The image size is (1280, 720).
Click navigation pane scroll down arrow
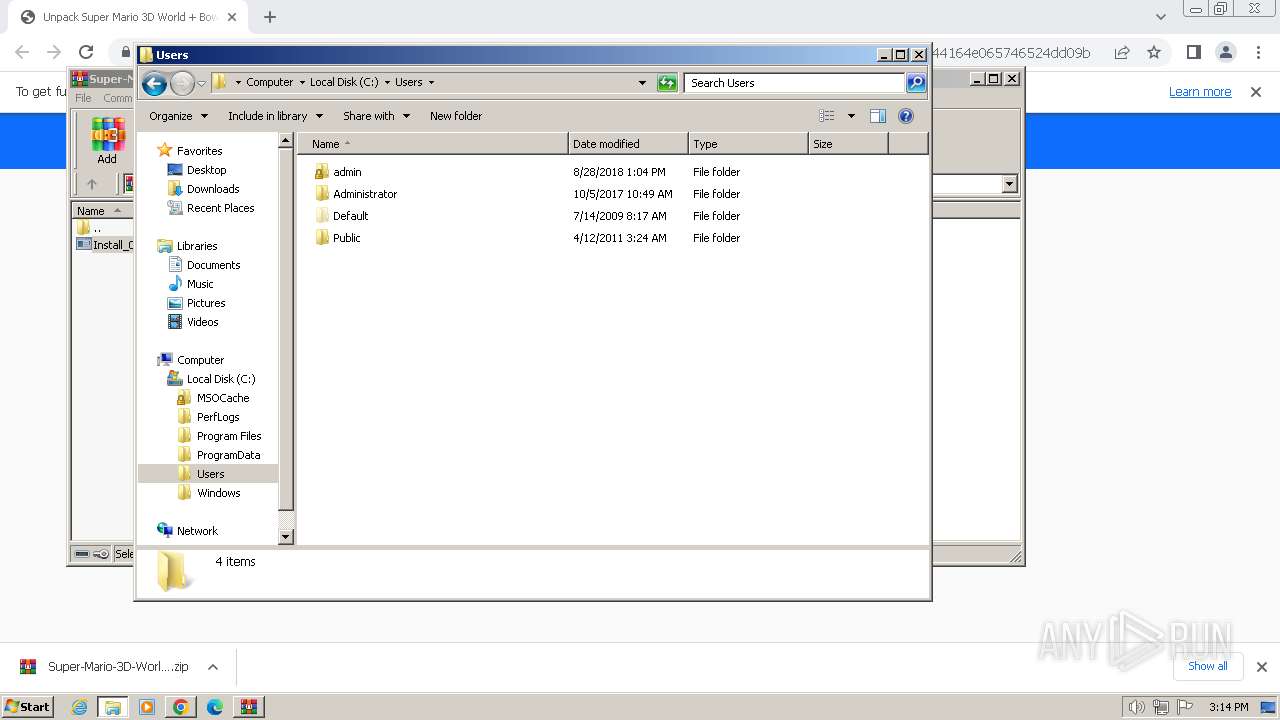(x=286, y=537)
